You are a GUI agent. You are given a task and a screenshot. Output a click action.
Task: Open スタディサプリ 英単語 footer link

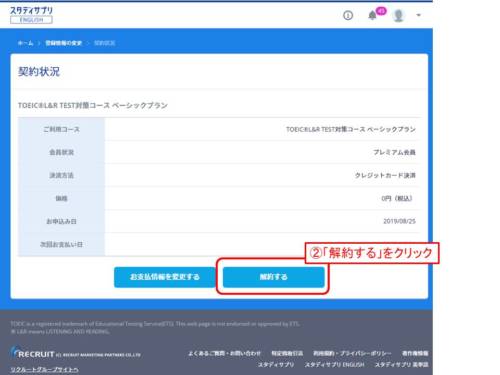point(402,365)
